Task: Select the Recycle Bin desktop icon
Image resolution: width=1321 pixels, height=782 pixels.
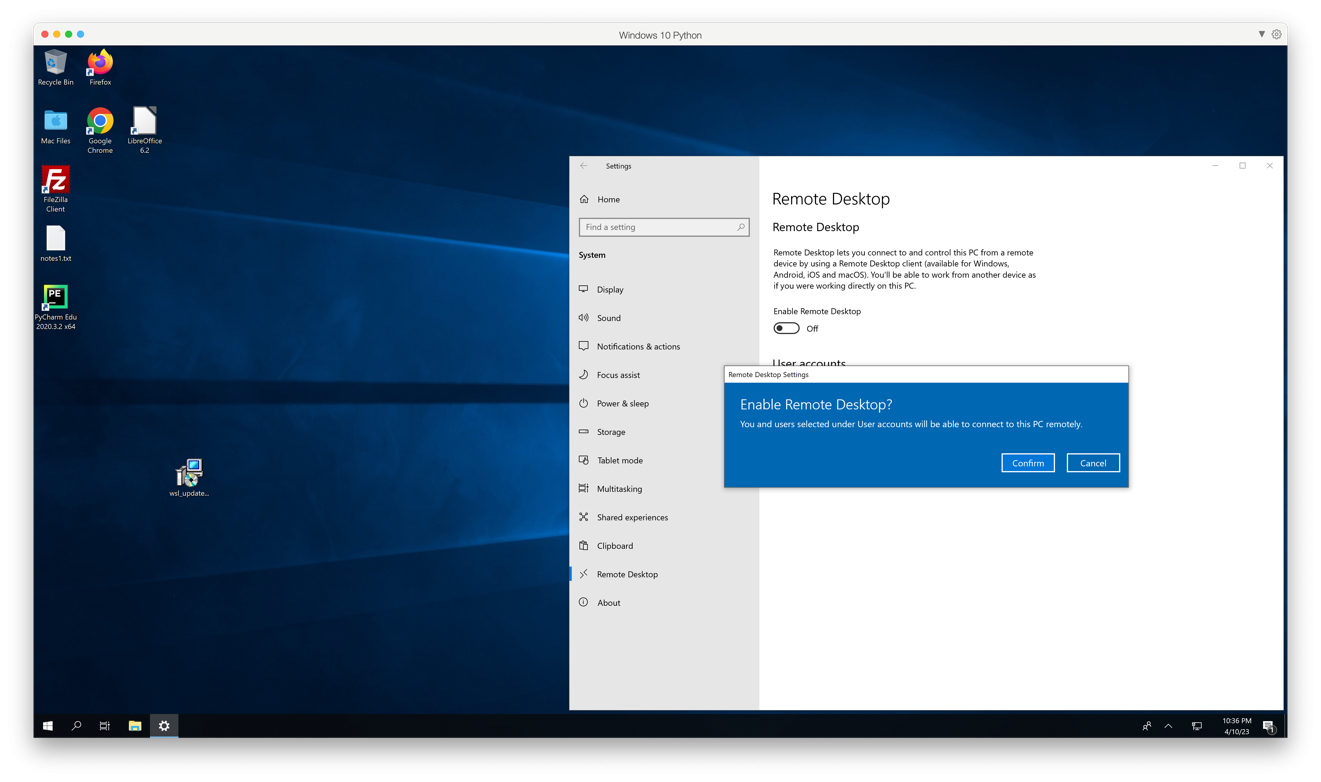Action: tap(55, 68)
